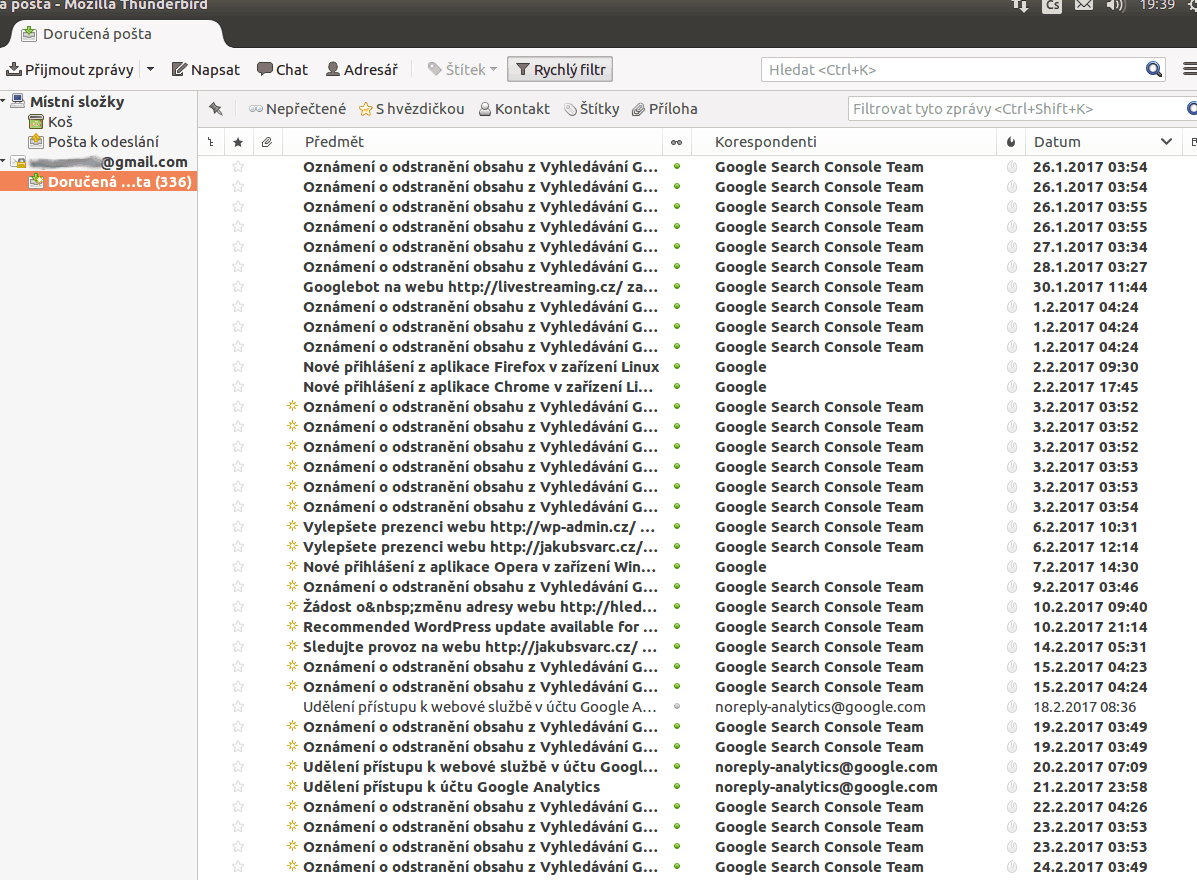Open Googlebot na webu livestreaming.cz message
The width and height of the screenshot is (1197, 880).
pos(480,287)
